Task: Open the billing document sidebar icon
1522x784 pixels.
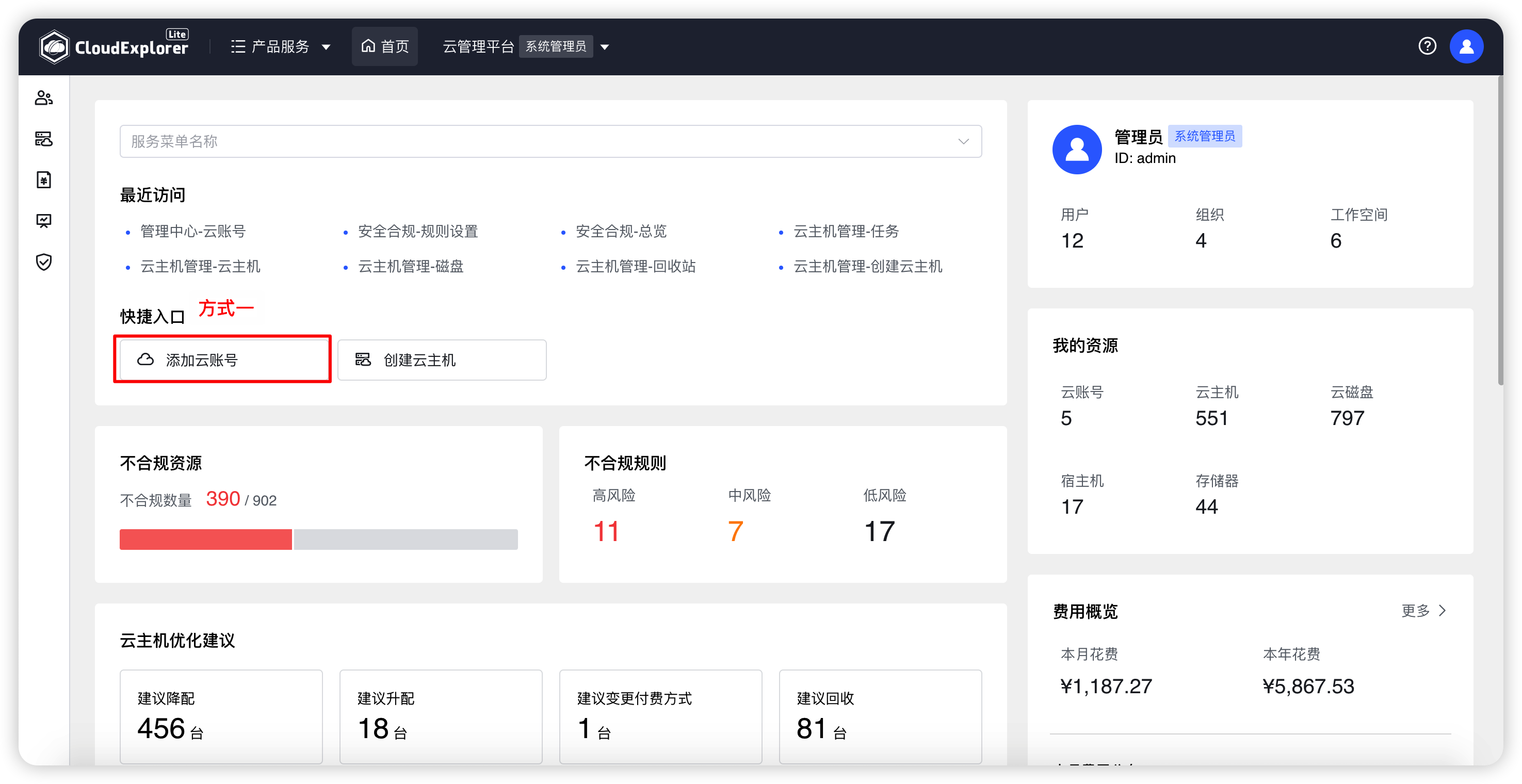Action: point(44,179)
